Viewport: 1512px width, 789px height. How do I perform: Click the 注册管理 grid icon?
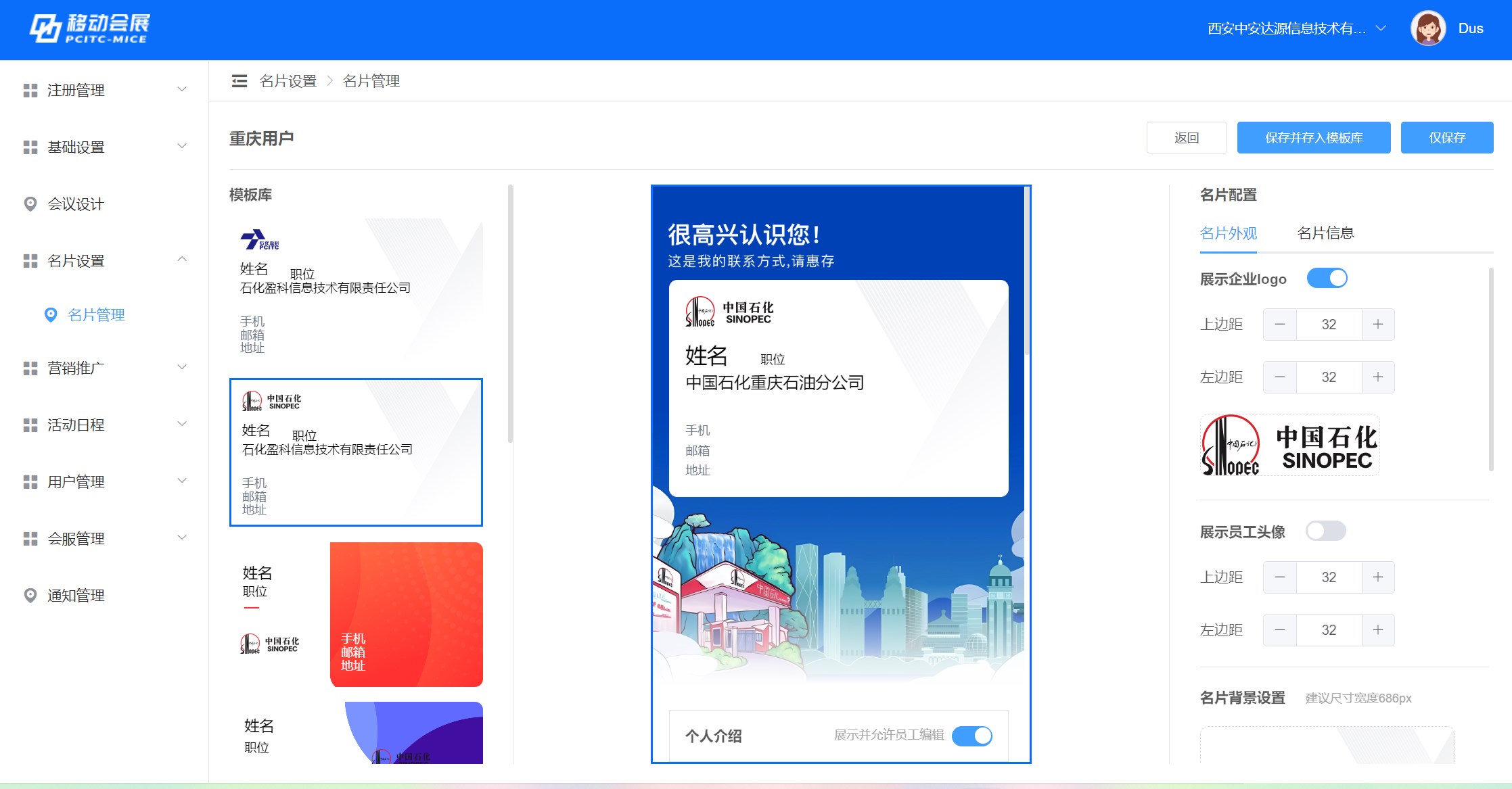coord(30,91)
